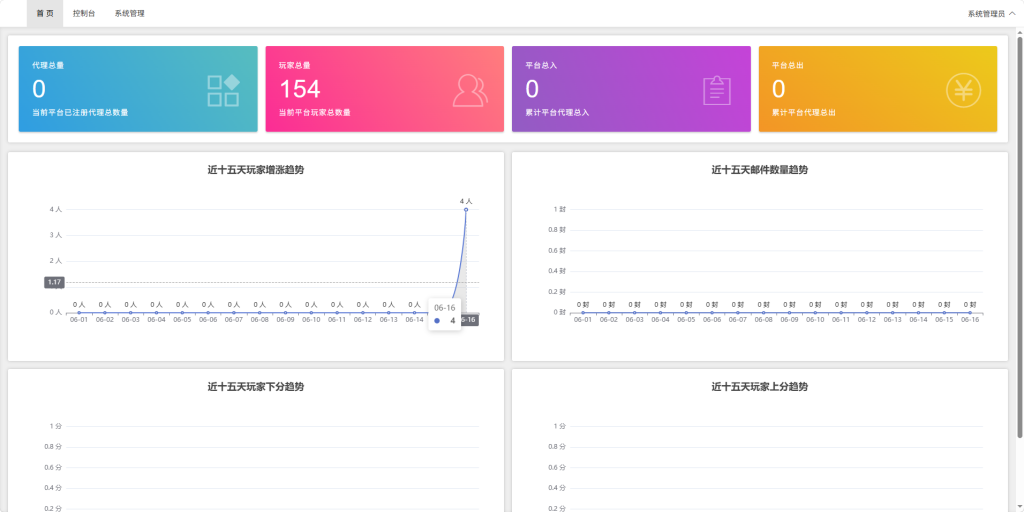Click the 玩家总量 value 154

[300, 89]
